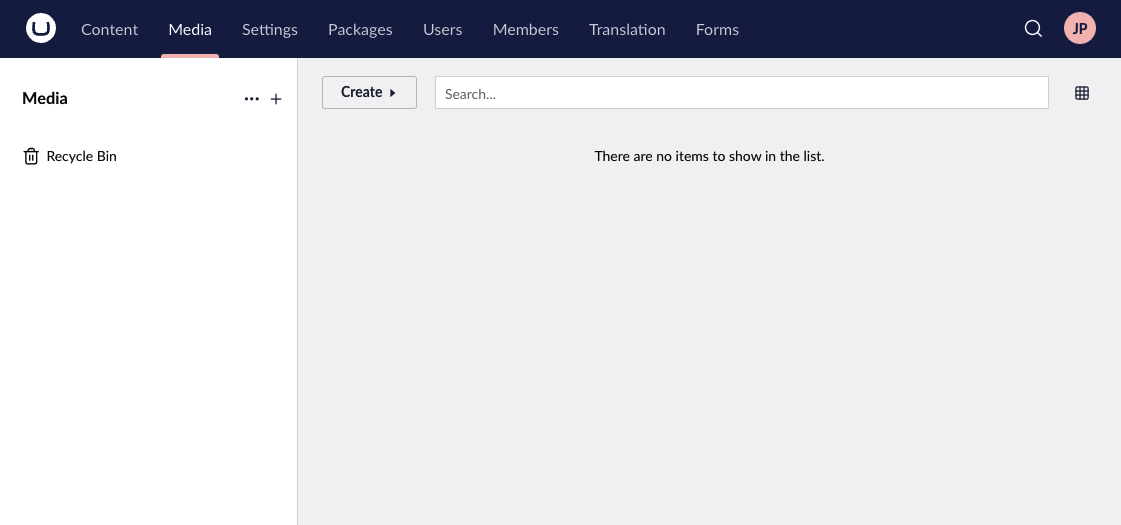Open the Forms section
This screenshot has width=1121, height=525.
point(717,29)
